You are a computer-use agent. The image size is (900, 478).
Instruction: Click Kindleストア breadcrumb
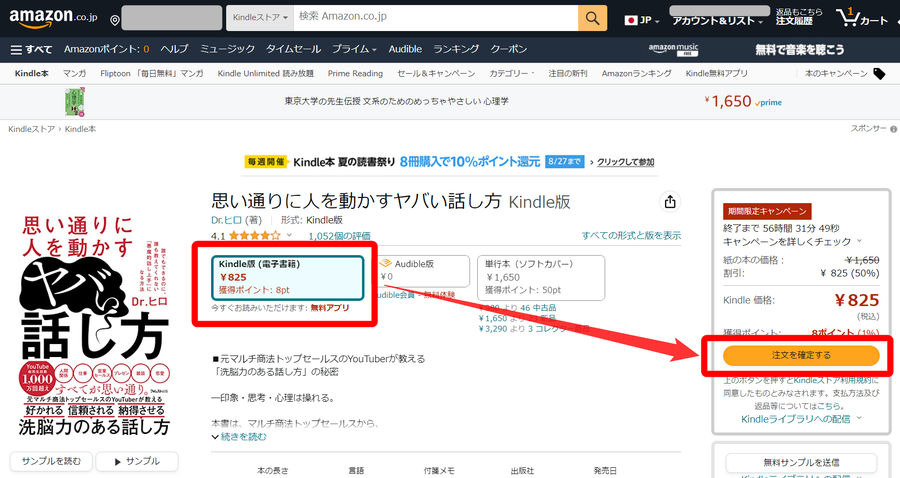[32, 129]
